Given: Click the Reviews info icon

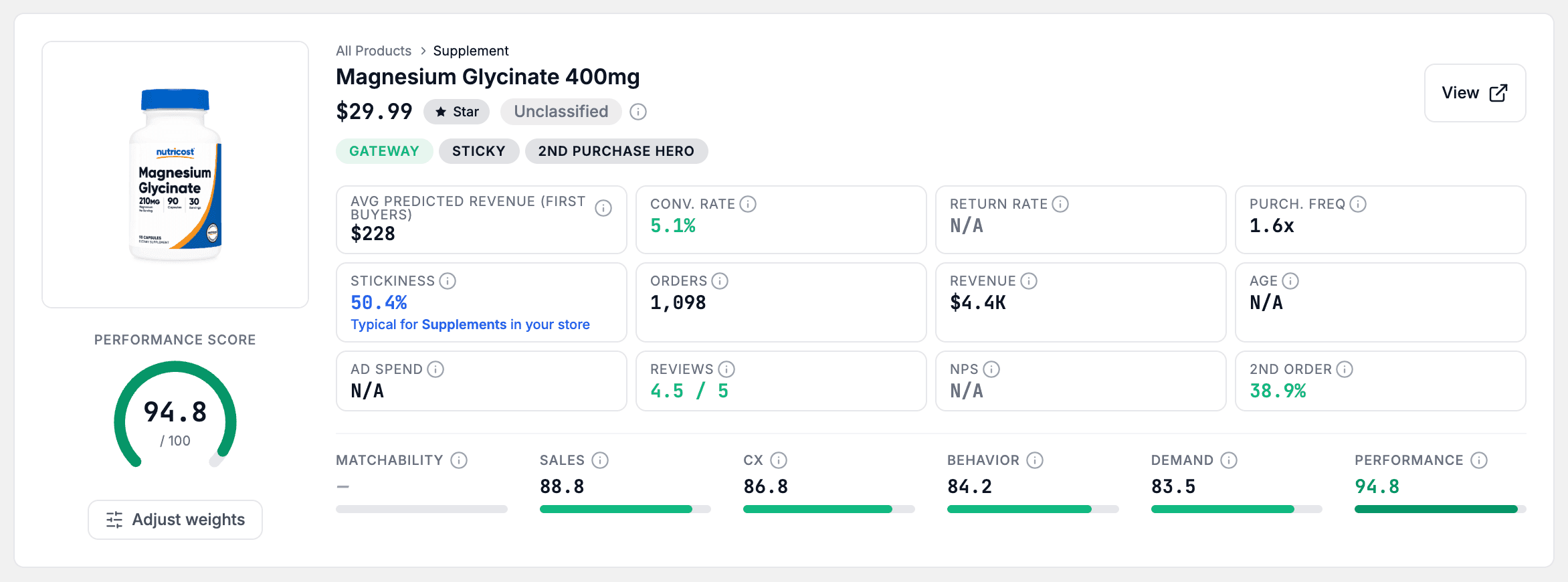Looking at the screenshot, I should point(726,369).
